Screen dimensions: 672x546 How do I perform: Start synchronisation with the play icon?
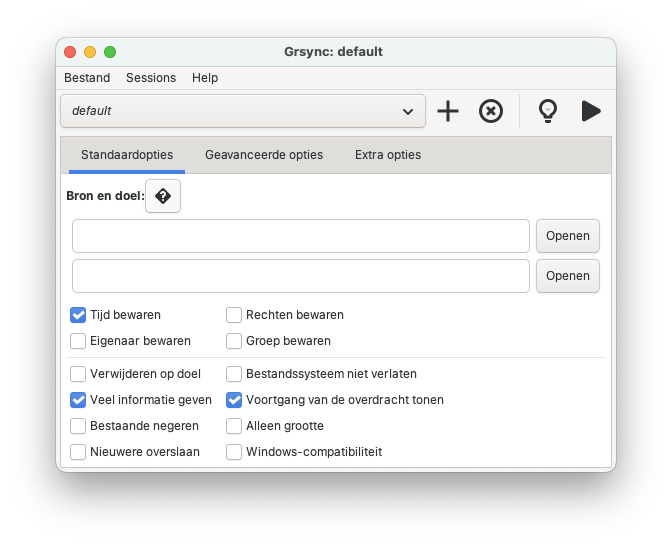point(591,111)
